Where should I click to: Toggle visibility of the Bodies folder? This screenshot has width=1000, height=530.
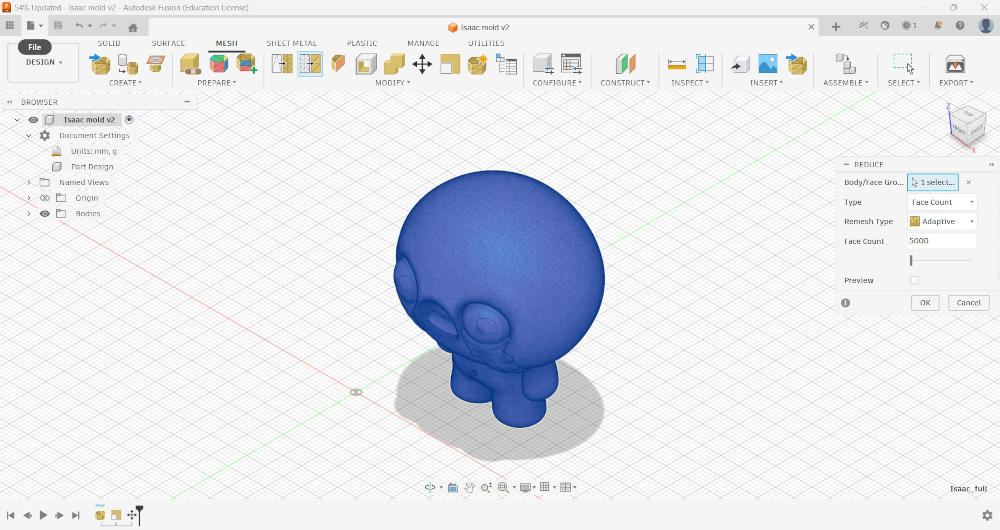point(45,214)
